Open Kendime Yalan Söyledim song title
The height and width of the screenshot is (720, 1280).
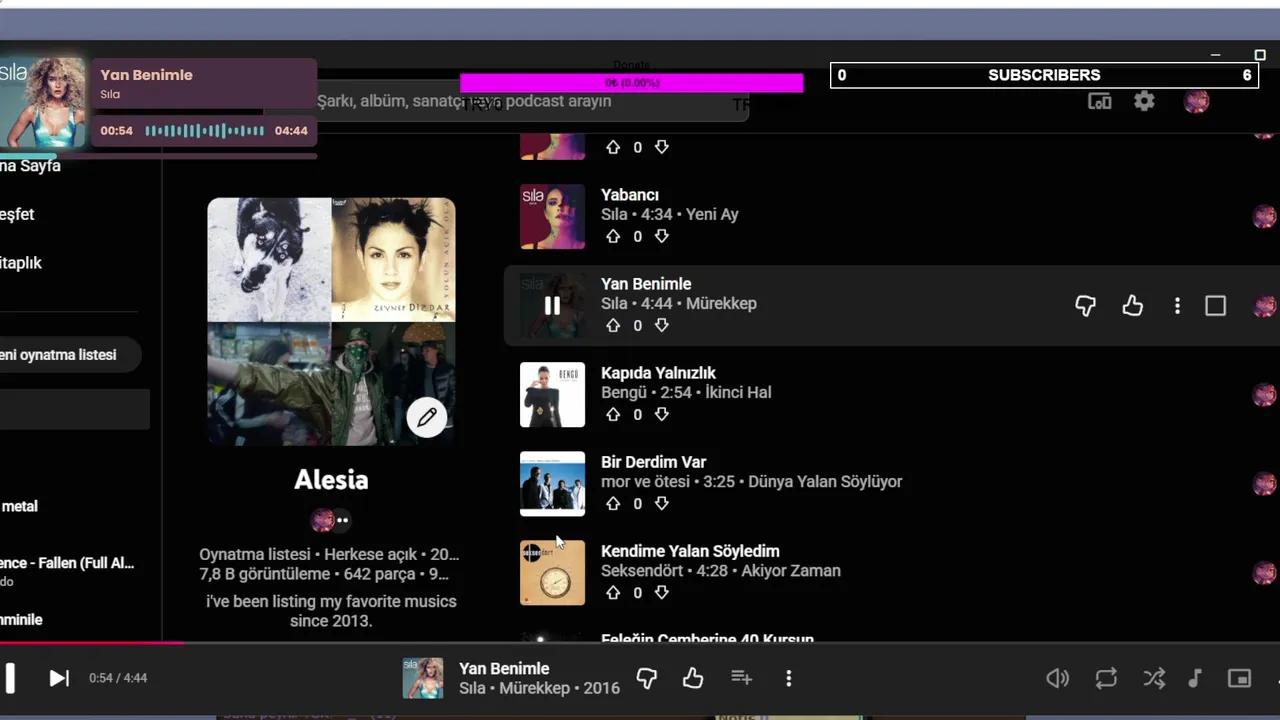[690, 551]
